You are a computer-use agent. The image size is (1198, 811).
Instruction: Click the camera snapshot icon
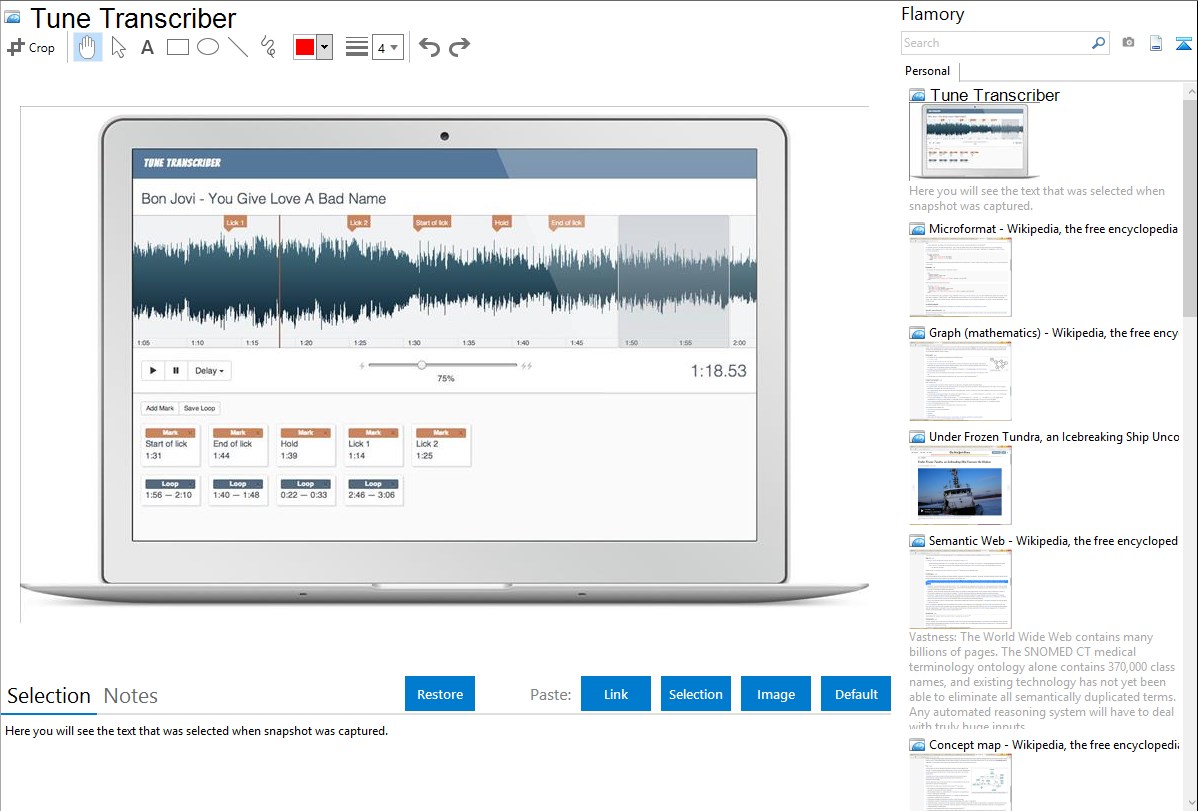click(1128, 43)
